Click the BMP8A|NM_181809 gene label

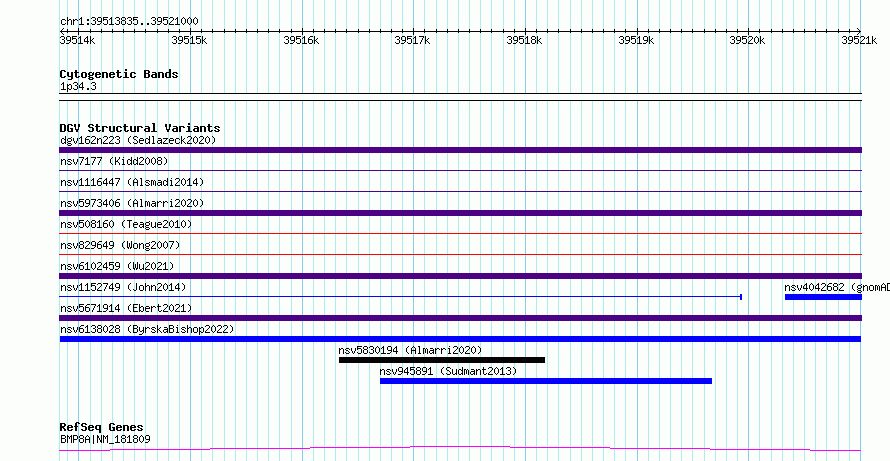[105, 439]
